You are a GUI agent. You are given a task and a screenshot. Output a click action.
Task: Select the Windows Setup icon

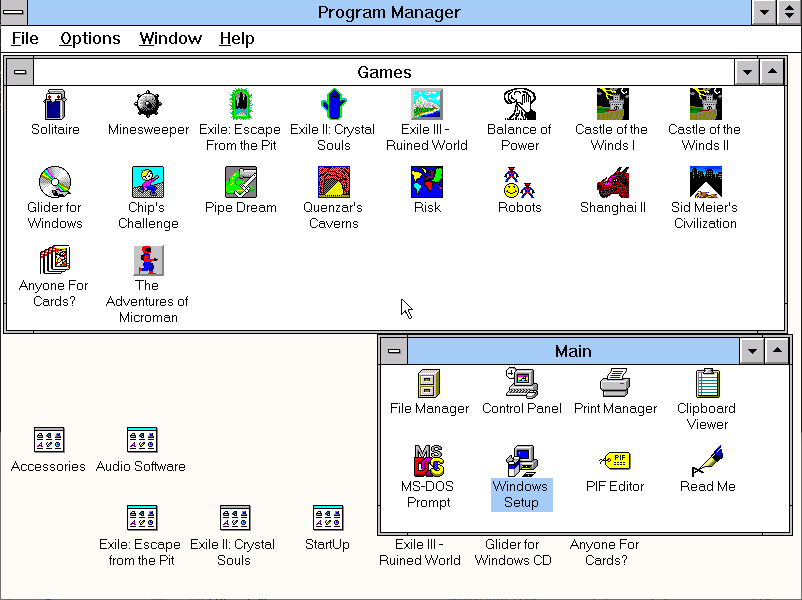pos(522,461)
